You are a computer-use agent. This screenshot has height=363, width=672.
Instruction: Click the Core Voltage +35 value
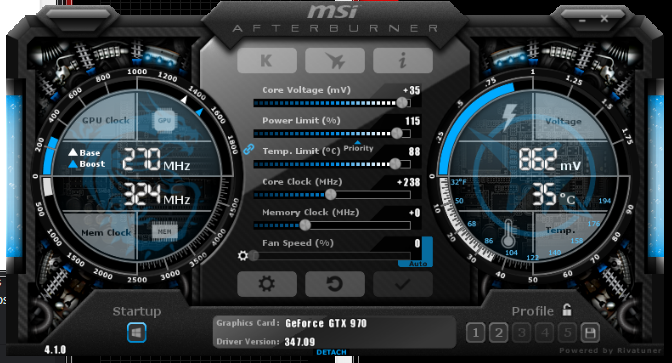411,90
